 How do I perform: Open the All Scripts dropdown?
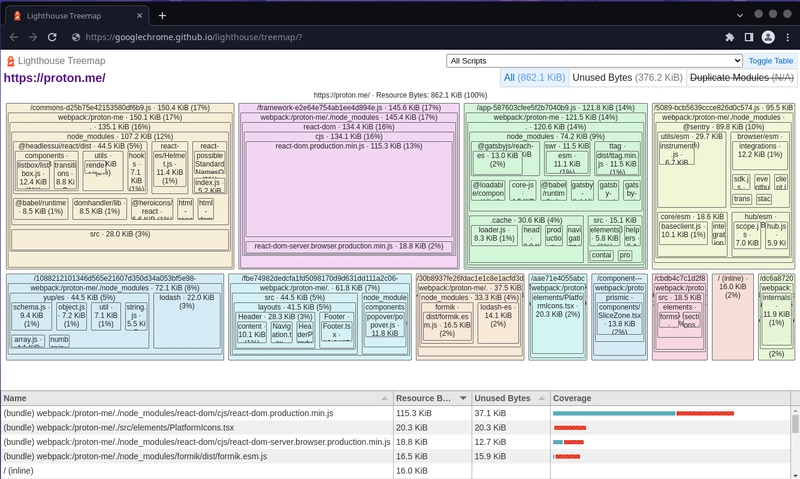(594, 61)
